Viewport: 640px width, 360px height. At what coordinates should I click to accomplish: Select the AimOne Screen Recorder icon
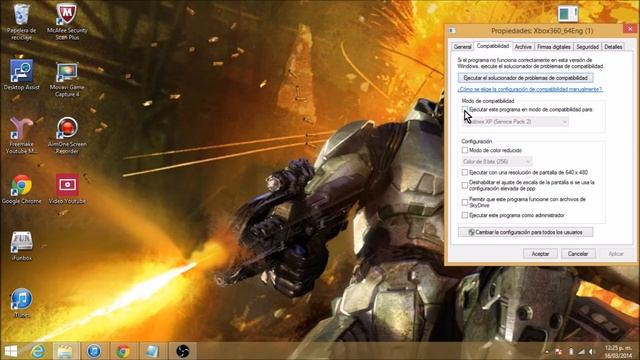tap(67, 136)
